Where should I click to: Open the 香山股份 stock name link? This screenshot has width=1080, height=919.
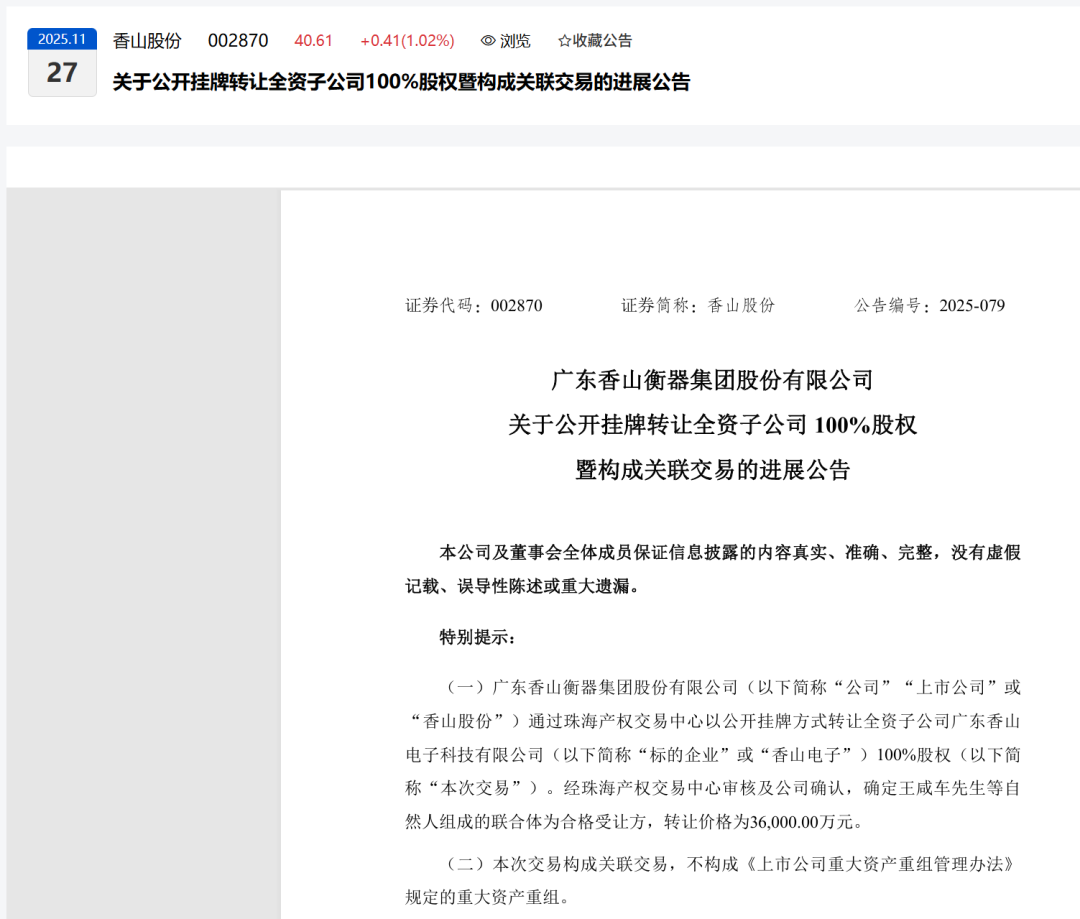(x=147, y=41)
